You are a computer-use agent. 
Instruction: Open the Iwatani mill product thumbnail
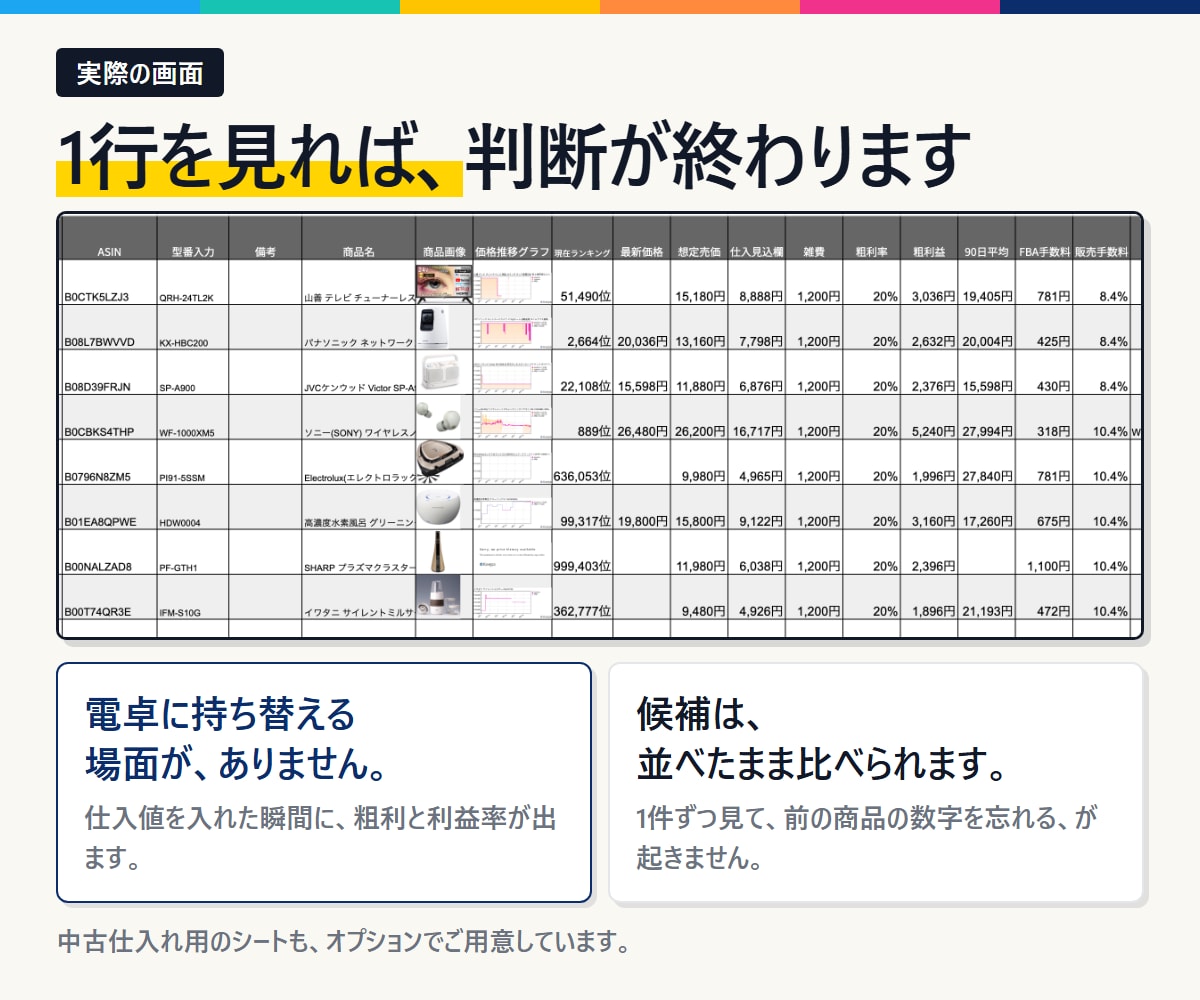point(439,595)
